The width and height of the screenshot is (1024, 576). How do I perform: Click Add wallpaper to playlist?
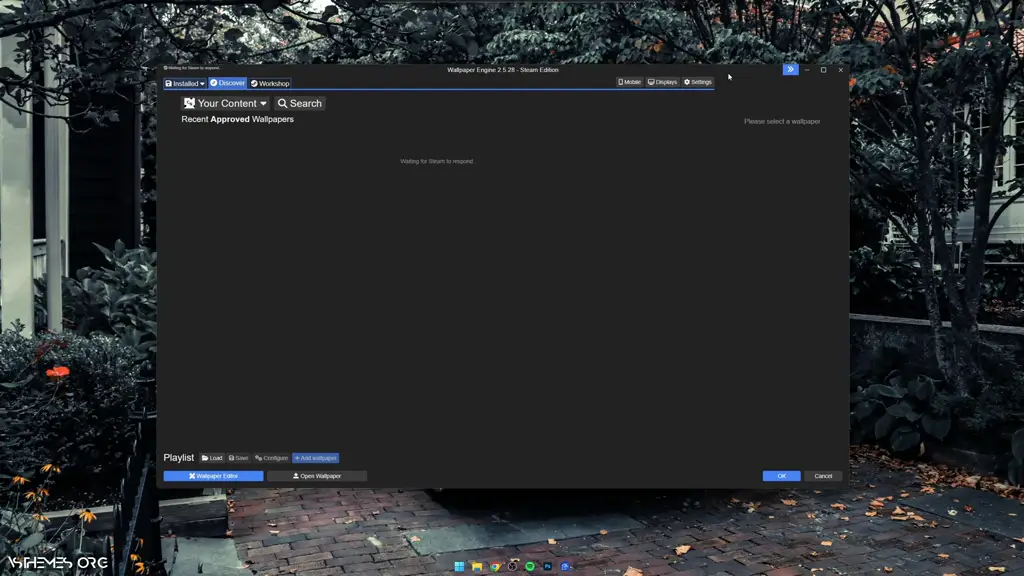(x=315, y=458)
